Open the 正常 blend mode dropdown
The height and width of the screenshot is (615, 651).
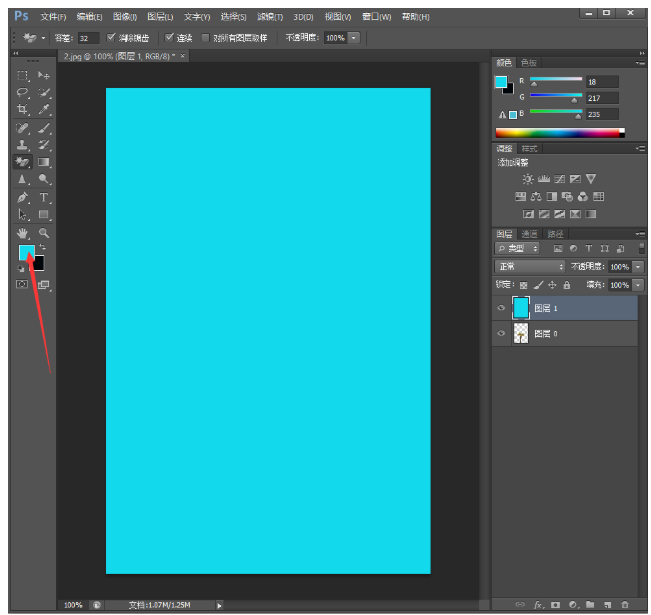530,267
